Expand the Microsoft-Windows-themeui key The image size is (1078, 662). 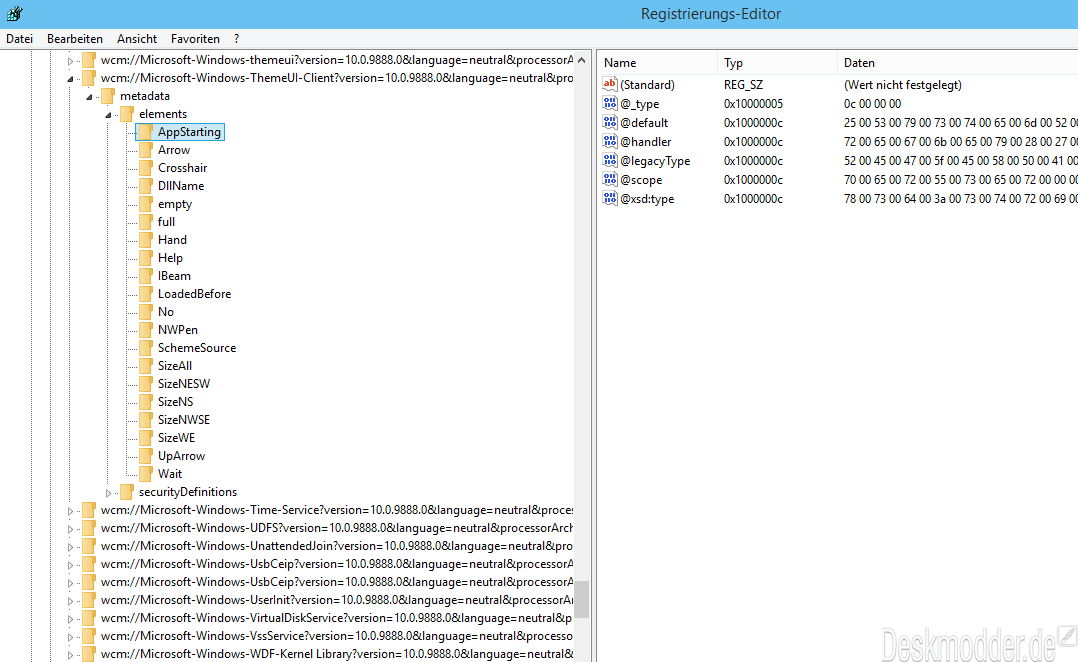tap(70, 61)
